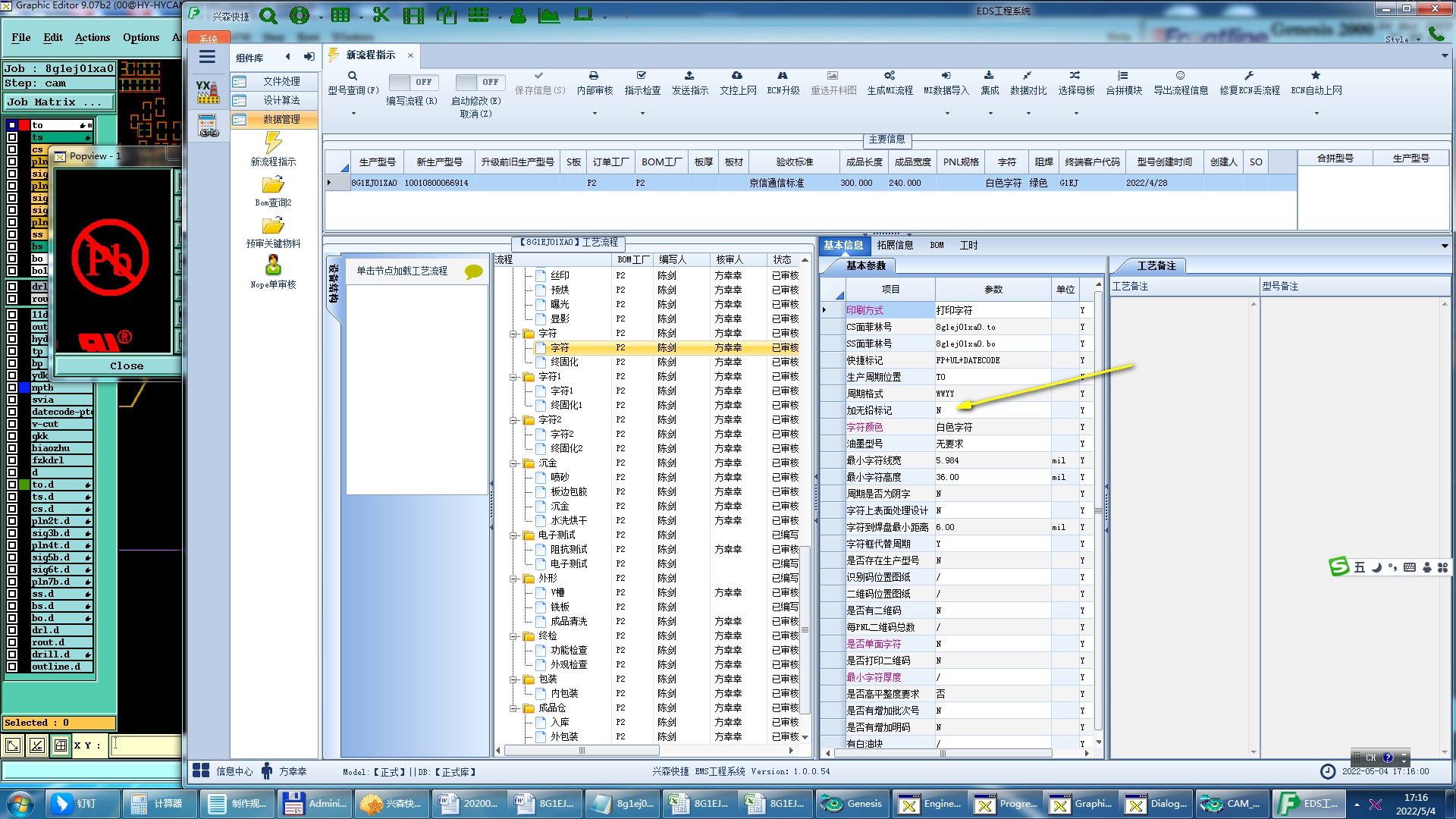Click the ECN升级 toolbar icon
The width and height of the screenshot is (1456, 819).
click(783, 76)
